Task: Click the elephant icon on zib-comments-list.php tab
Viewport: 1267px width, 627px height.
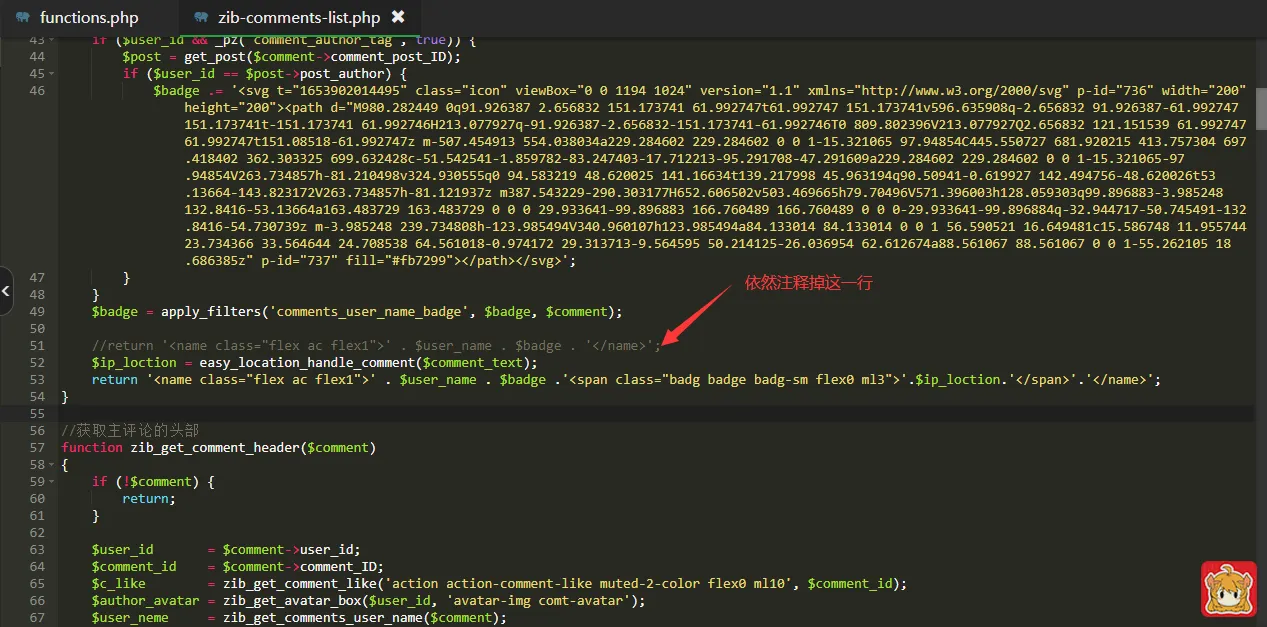Action: tap(202, 18)
